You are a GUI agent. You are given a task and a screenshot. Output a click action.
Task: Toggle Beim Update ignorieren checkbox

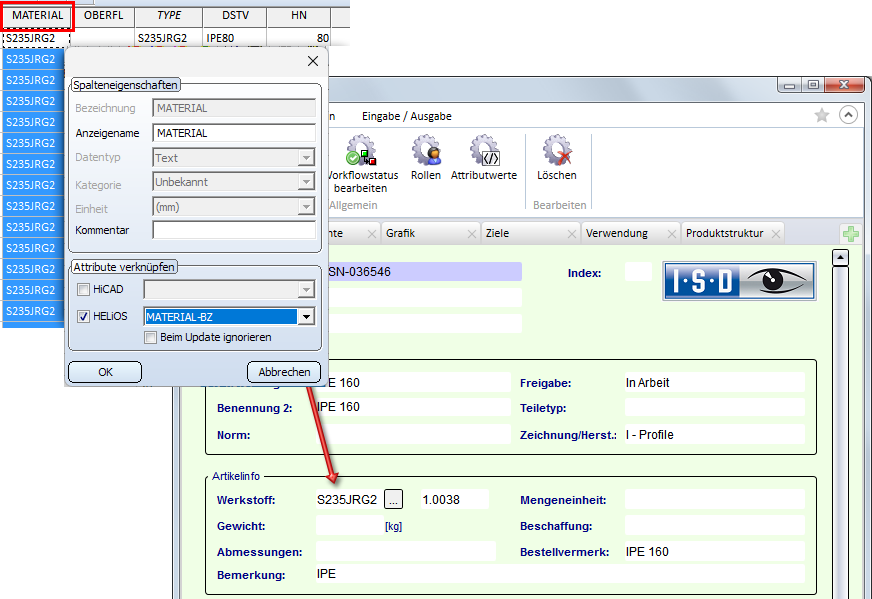pyautogui.click(x=151, y=337)
